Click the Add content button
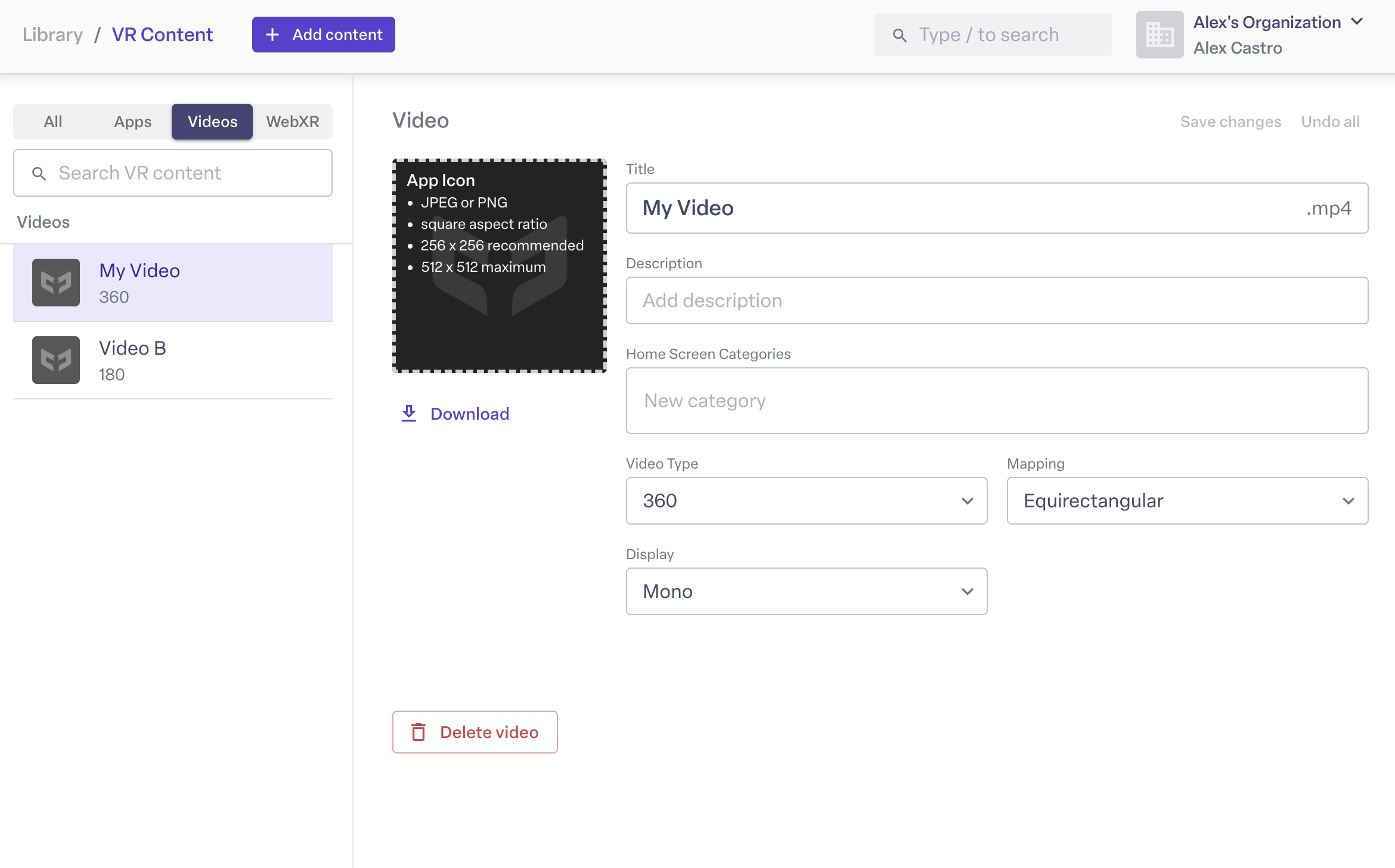Screen dimensions: 1395x868 point(324,35)
